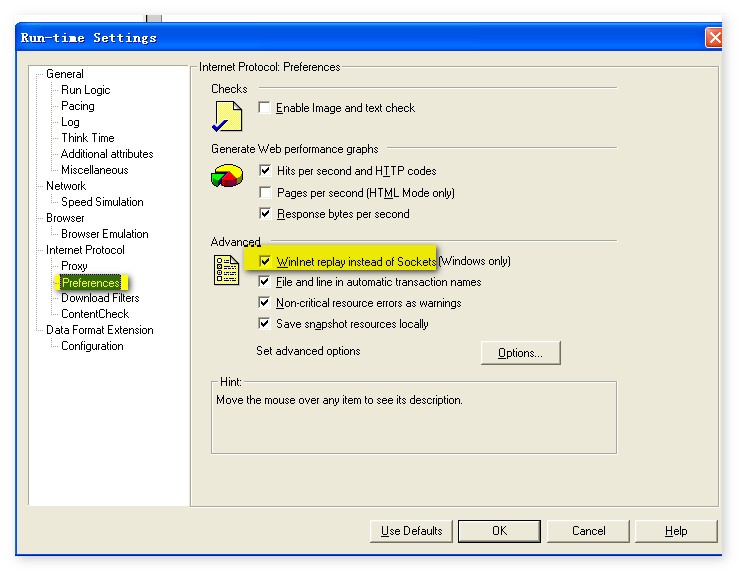Select Network in the tree
The image size is (738, 572).
[x=66, y=186]
